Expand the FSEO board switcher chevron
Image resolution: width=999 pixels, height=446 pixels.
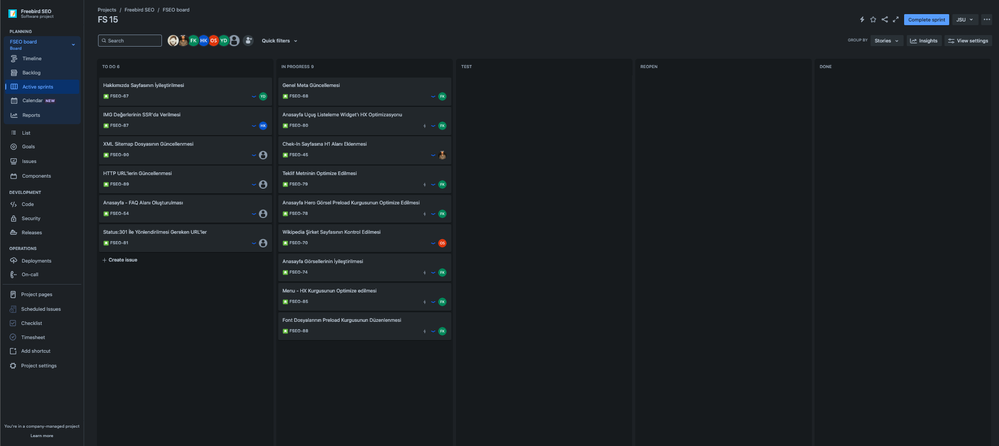(x=73, y=45)
